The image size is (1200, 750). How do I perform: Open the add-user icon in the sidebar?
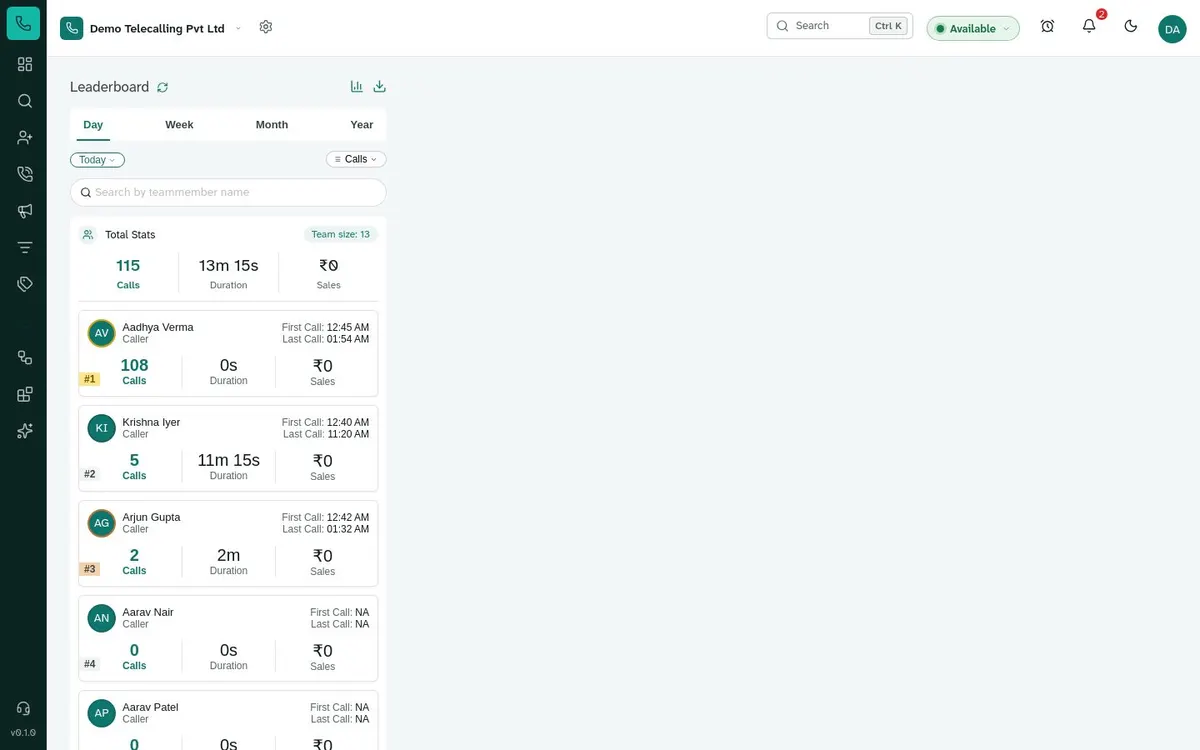(25, 137)
